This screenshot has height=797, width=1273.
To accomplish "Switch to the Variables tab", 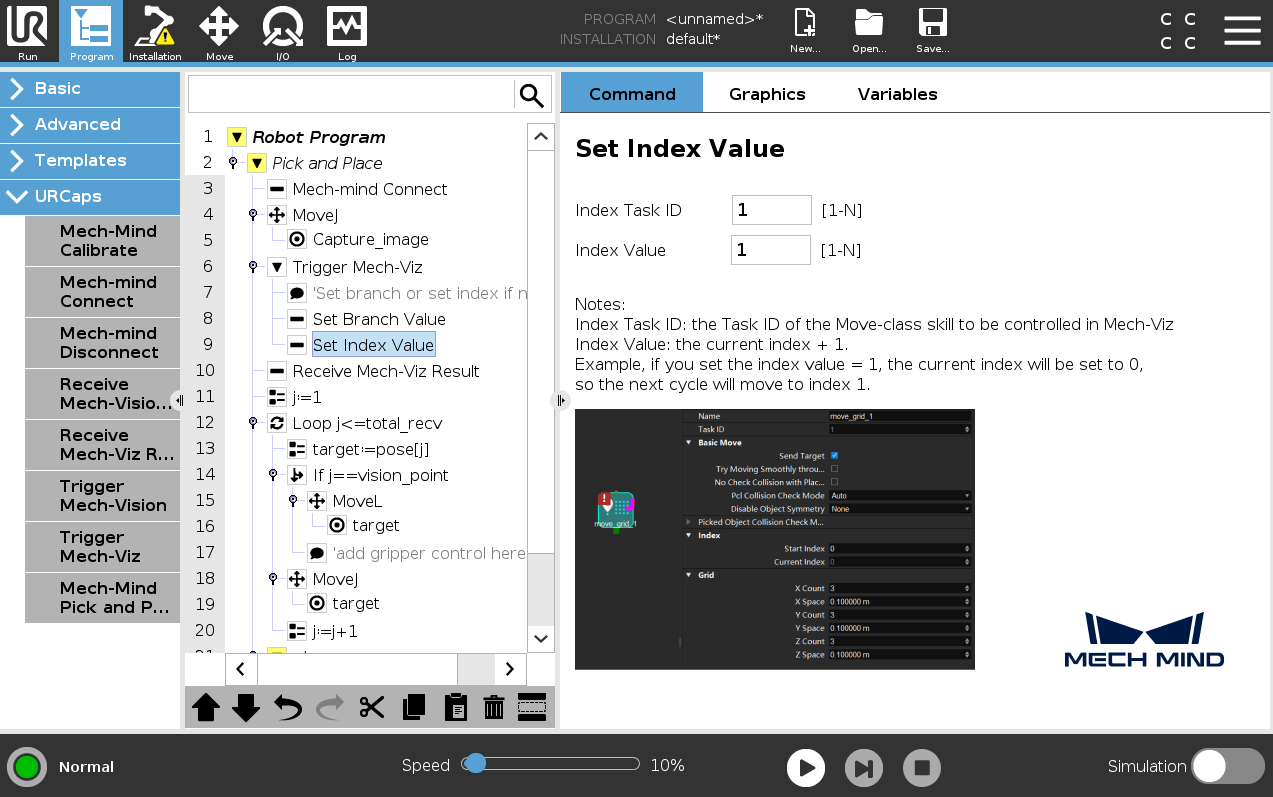I will click(897, 94).
